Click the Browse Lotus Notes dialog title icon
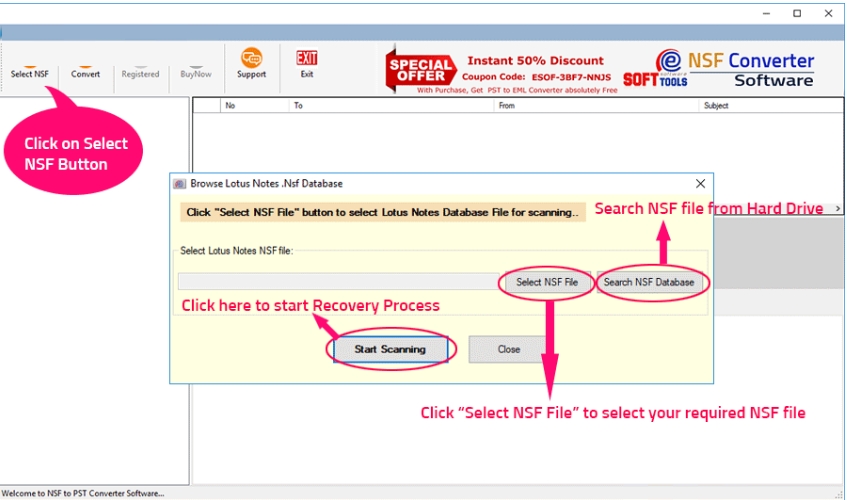Image resolution: width=849 pixels, height=500 pixels. click(179, 184)
